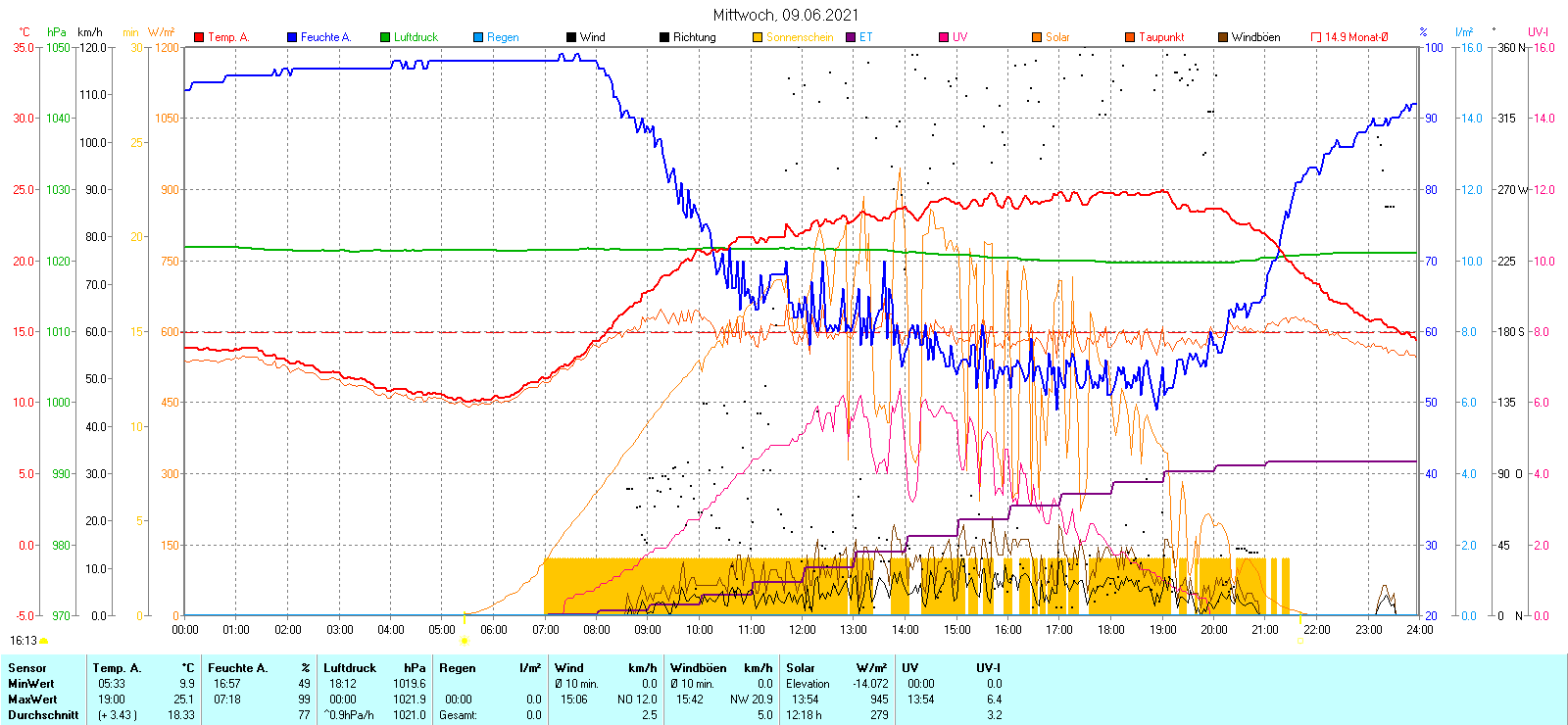Click the Solar column header in the table

[801, 668]
